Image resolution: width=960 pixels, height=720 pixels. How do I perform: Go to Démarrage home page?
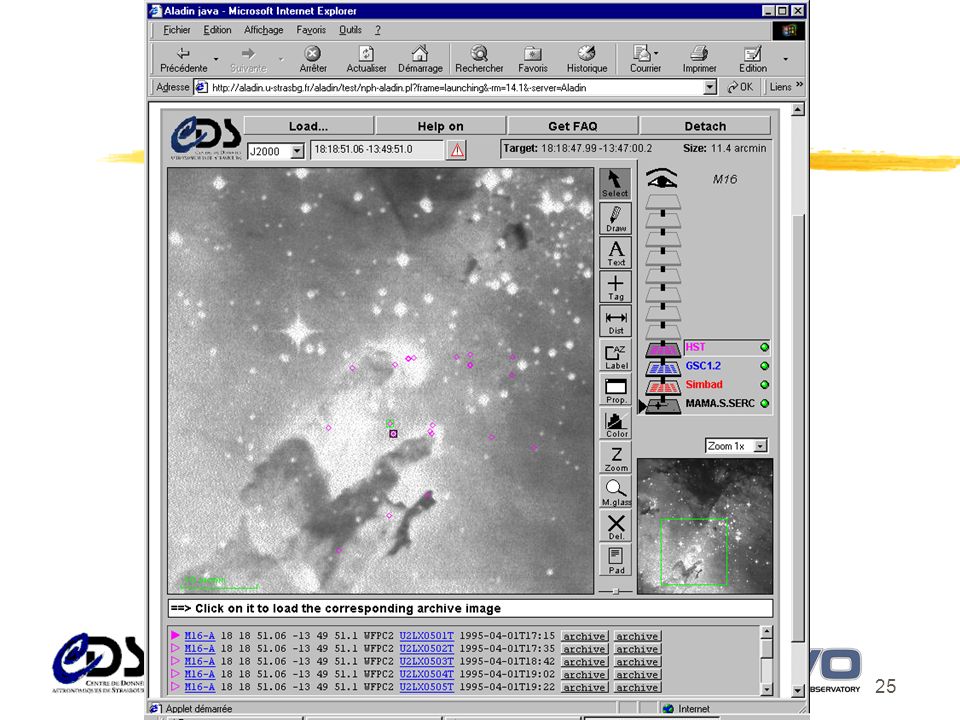pos(420,60)
